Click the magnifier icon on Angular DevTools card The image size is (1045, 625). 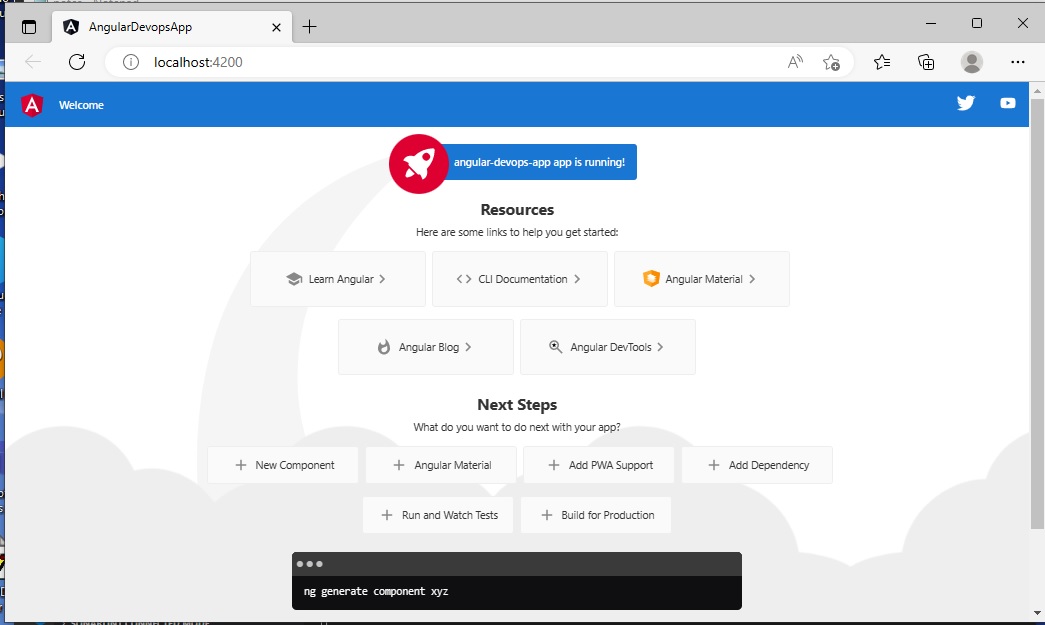pyautogui.click(x=556, y=346)
